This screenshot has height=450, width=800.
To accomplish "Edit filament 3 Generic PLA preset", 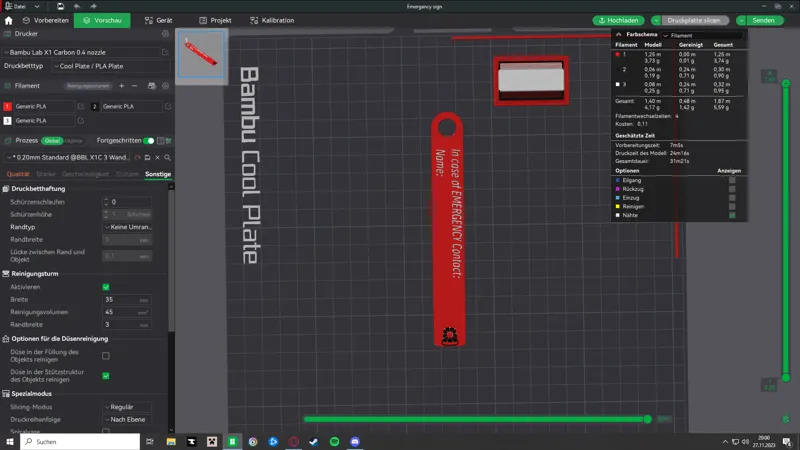I will pyautogui.click(x=81, y=120).
